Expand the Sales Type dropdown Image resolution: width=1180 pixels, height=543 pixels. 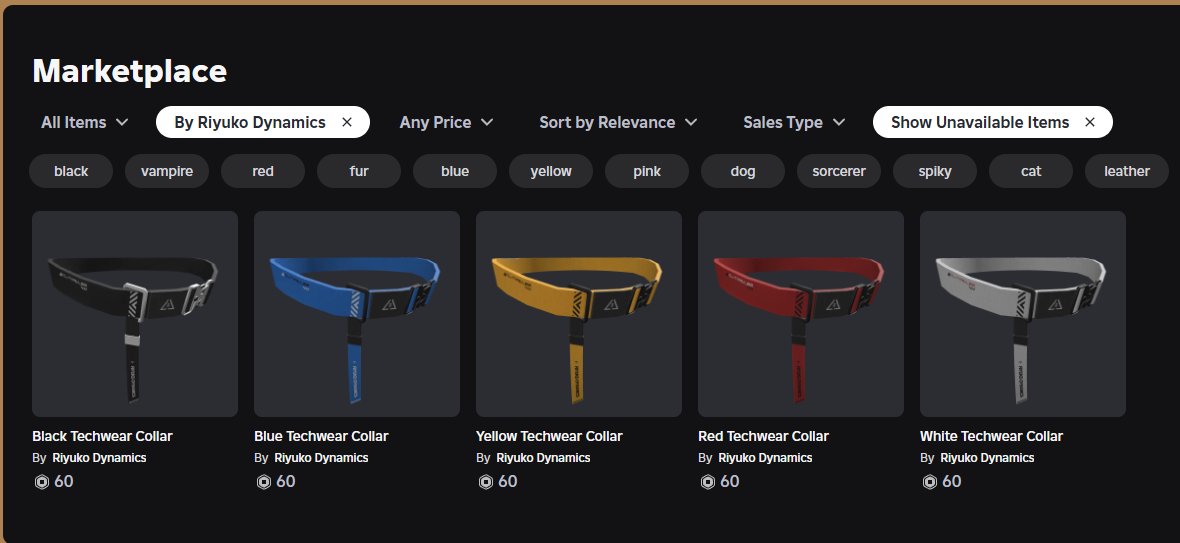794,123
